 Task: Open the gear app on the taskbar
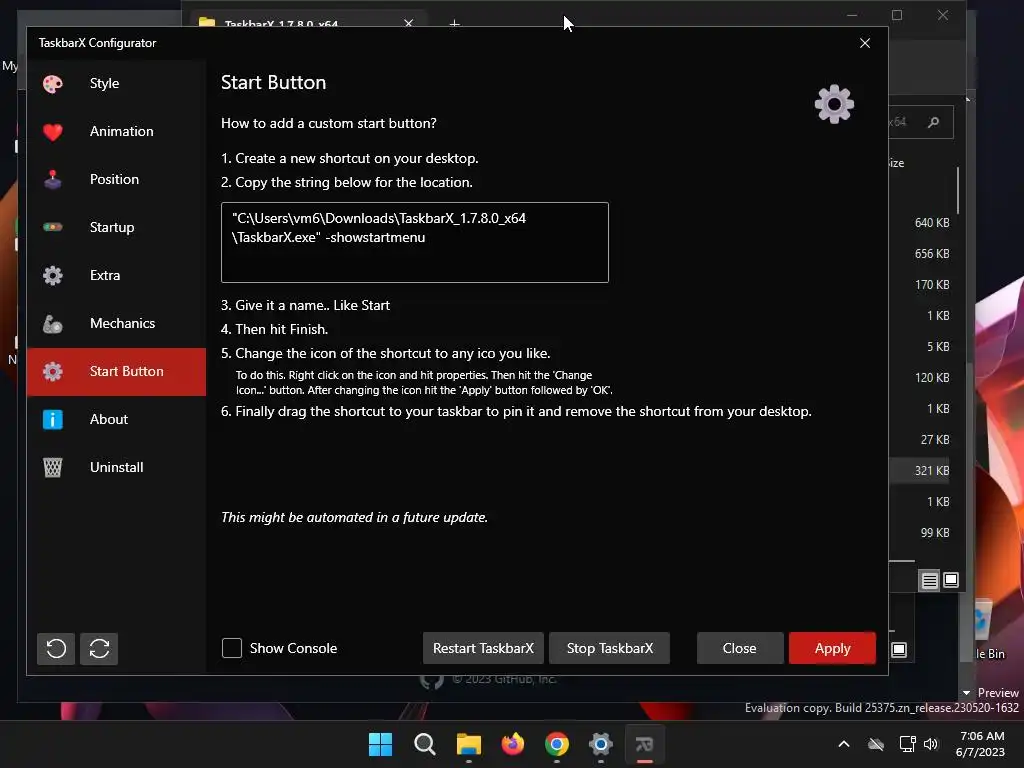pyautogui.click(x=601, y=744)
